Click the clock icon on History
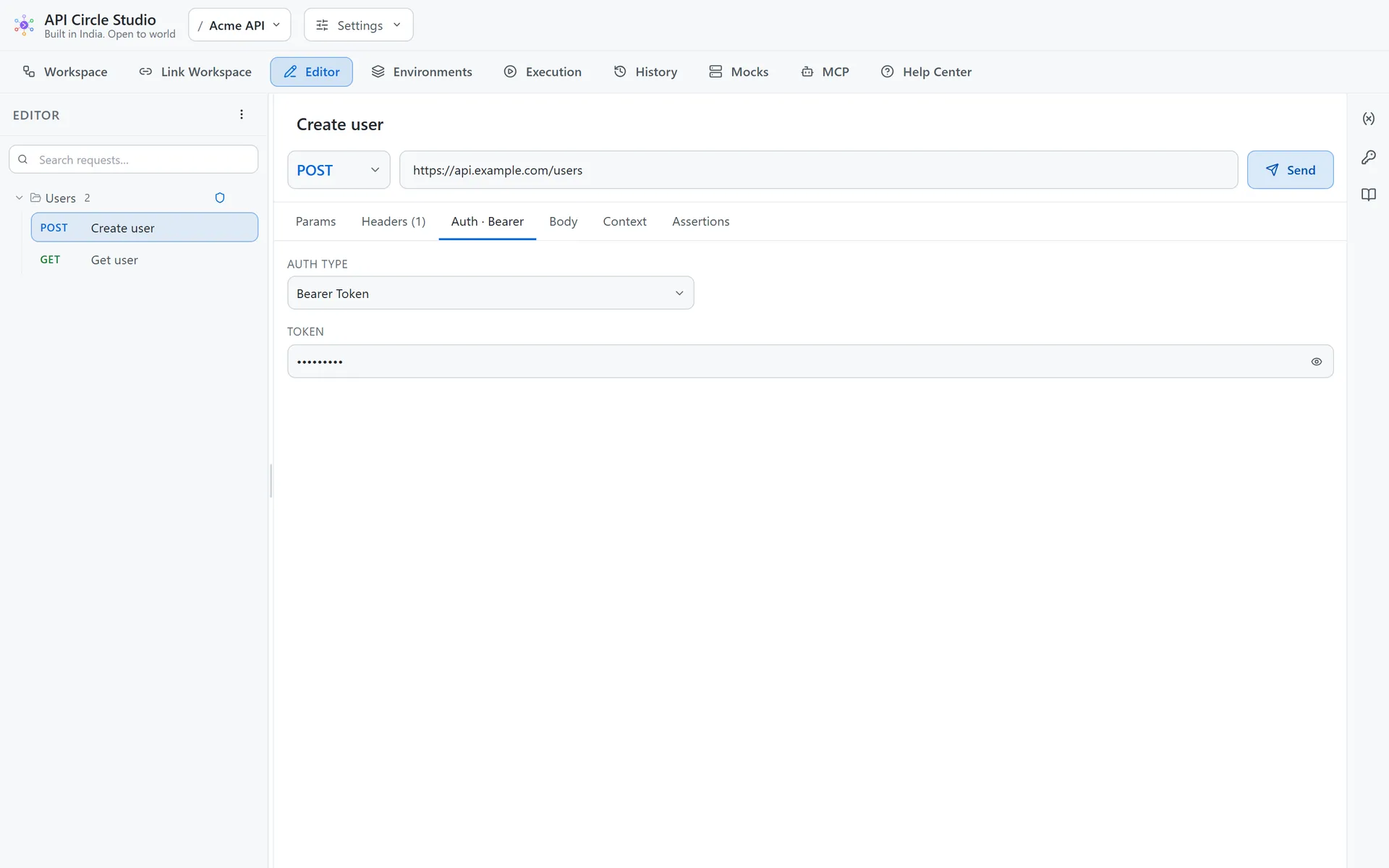Image resolution: width=1389 pixels, height=868 pixels. point(620,72)
